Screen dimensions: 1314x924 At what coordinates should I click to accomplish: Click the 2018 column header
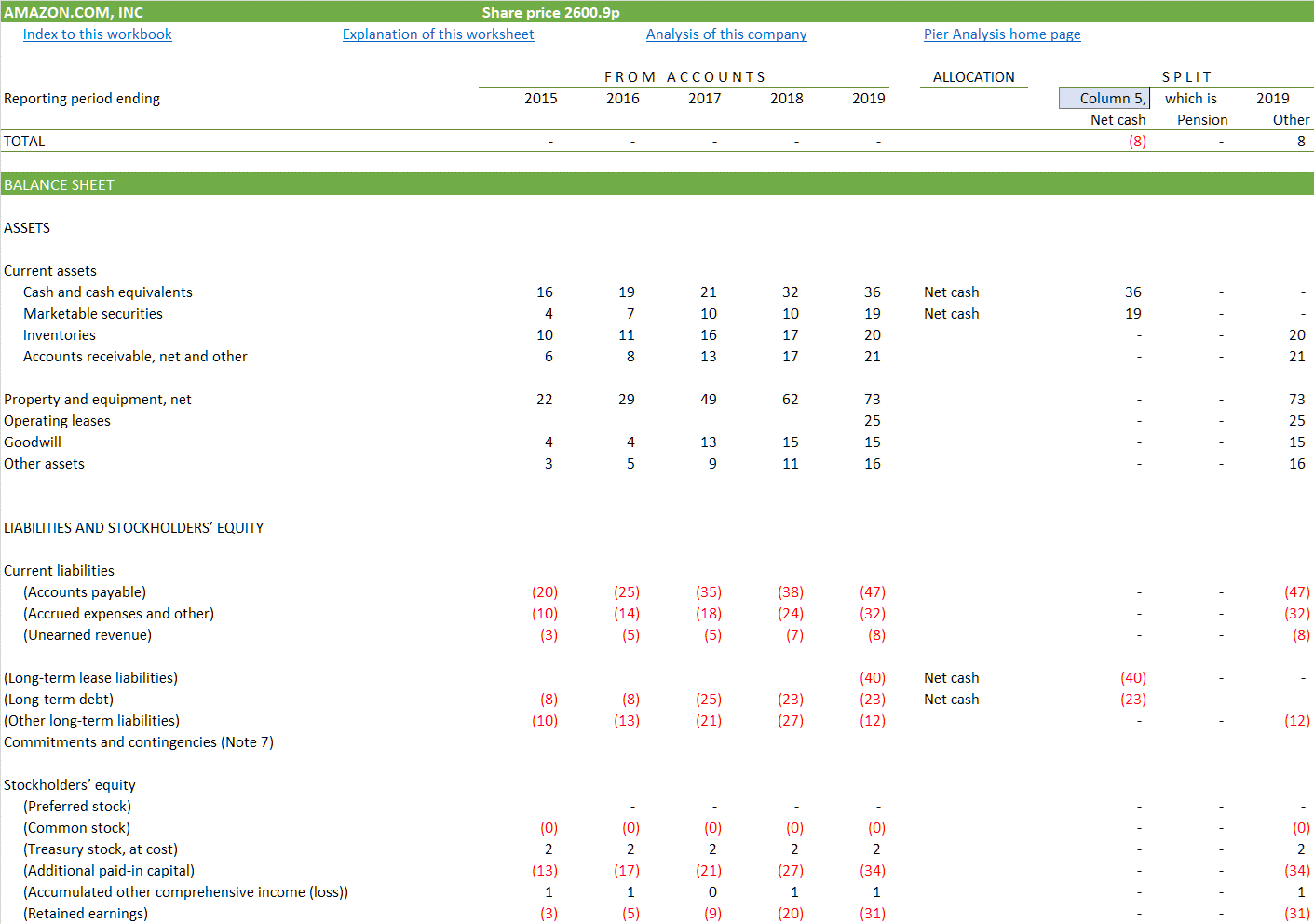[786, 99]
